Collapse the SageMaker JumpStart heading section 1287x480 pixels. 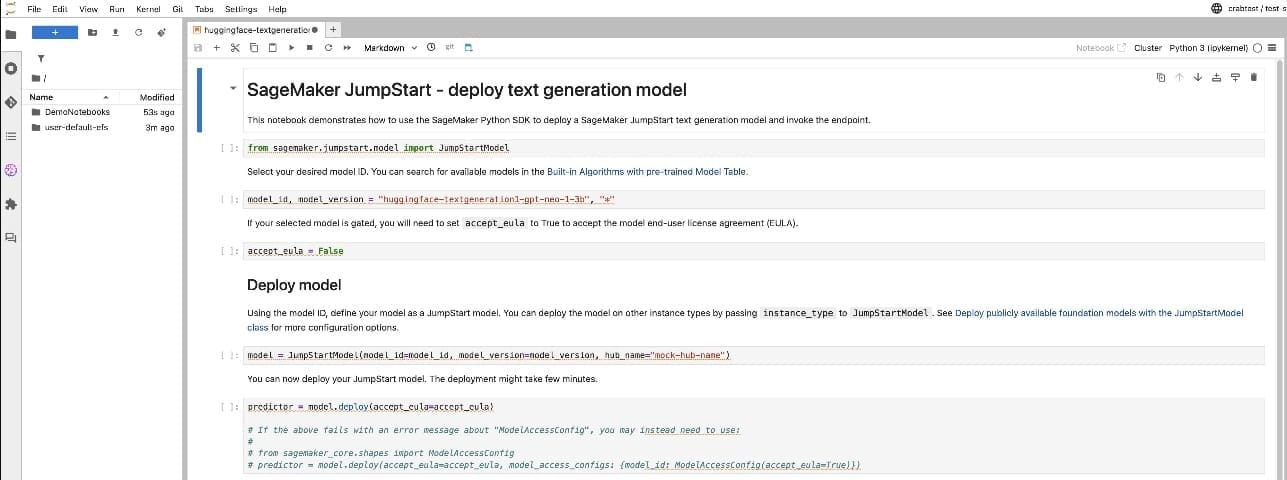pos(234,89)
